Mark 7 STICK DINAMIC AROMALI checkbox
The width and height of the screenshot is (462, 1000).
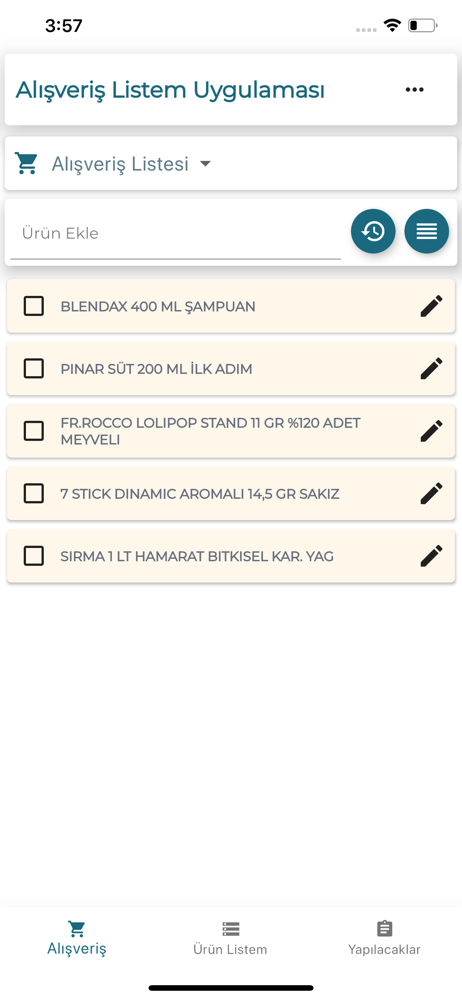click(34, 494)
